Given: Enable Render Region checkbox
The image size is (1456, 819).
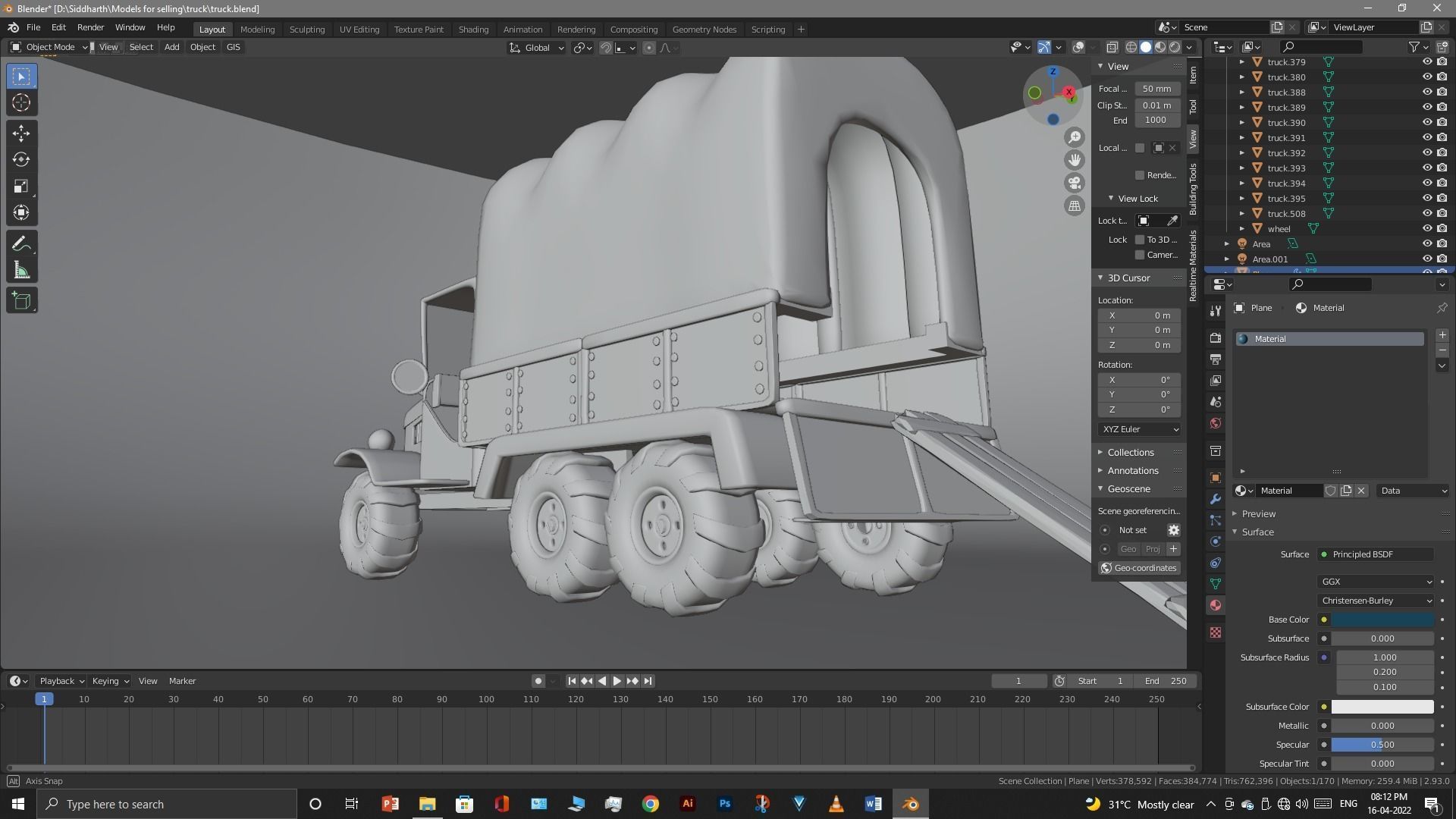Looking at the screenshot, I should pyautogui.click(x=1139, y=175).
